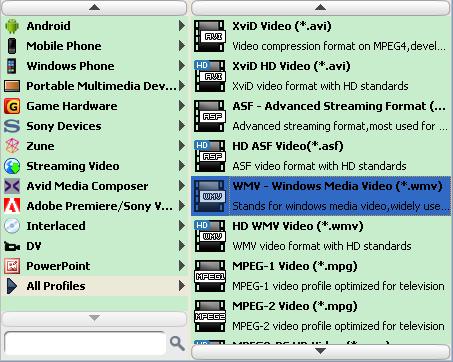Click the MPEG-2 Video film icon

click(210, 316)
